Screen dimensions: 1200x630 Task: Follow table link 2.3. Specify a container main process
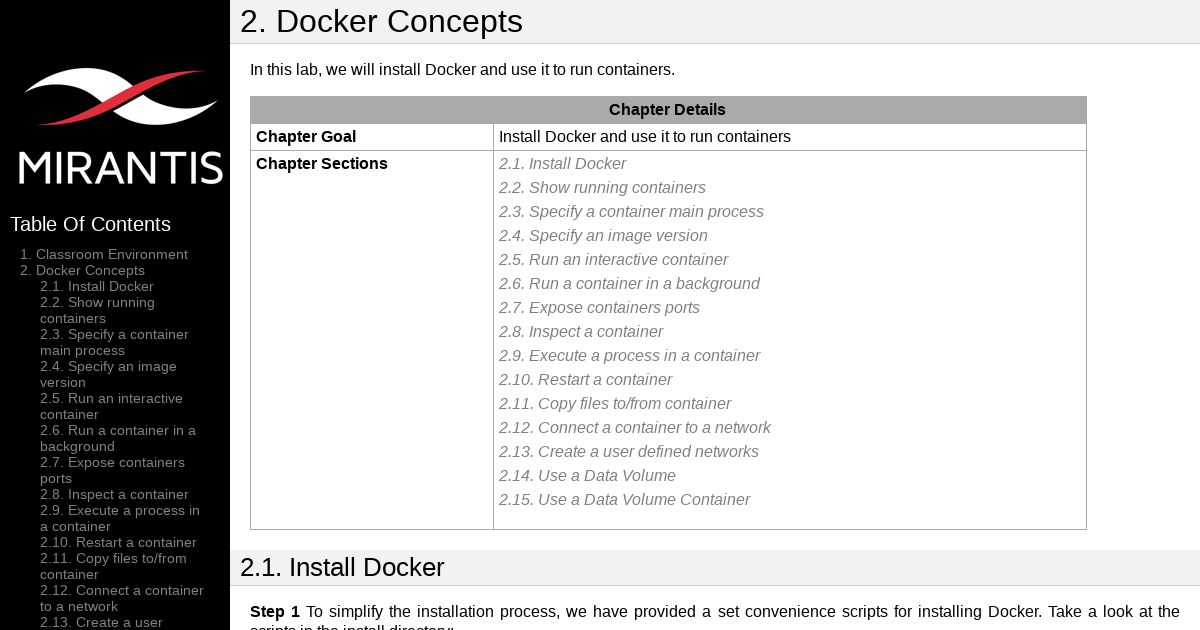pyautogui.click(x=631, y=211)
